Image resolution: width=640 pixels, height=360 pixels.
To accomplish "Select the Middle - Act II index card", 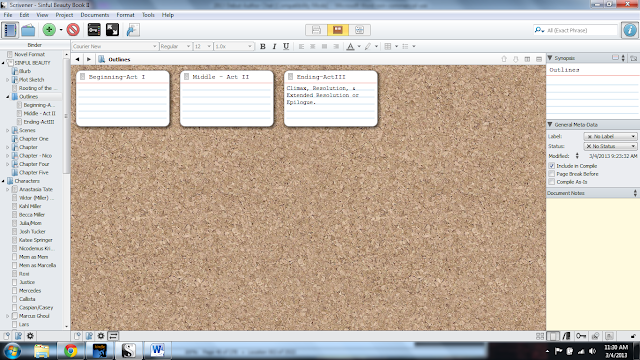I will click(227, 98).
